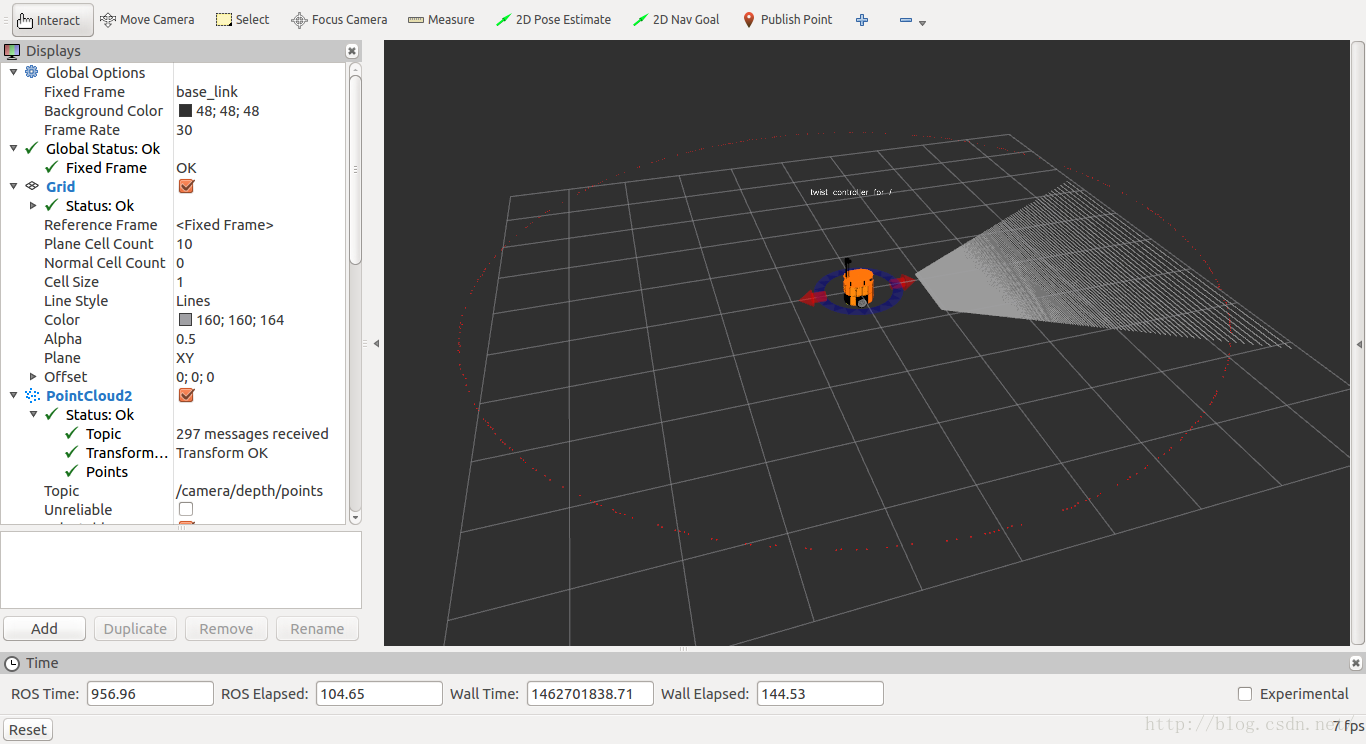Activate 2D Pose Estimate tool

click(553, 20)
